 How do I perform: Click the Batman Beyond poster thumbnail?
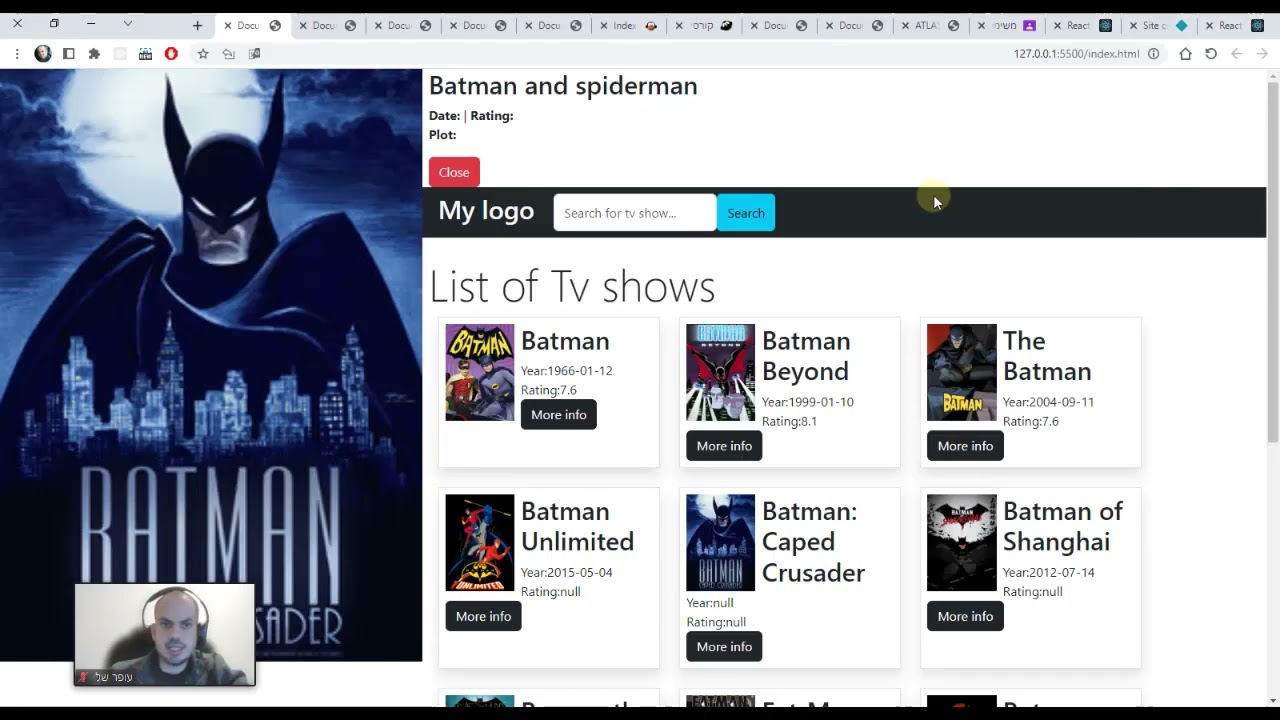tap(720, 372)
